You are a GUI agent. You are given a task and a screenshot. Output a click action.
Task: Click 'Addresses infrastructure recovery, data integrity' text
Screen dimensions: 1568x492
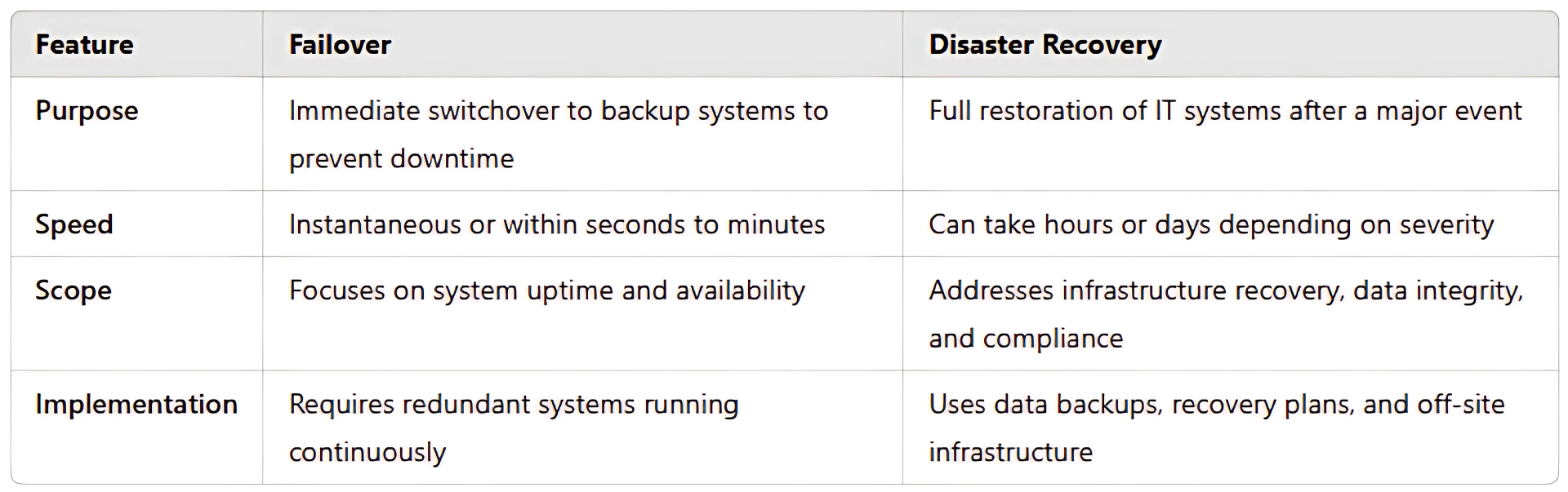pos(1225,290)
